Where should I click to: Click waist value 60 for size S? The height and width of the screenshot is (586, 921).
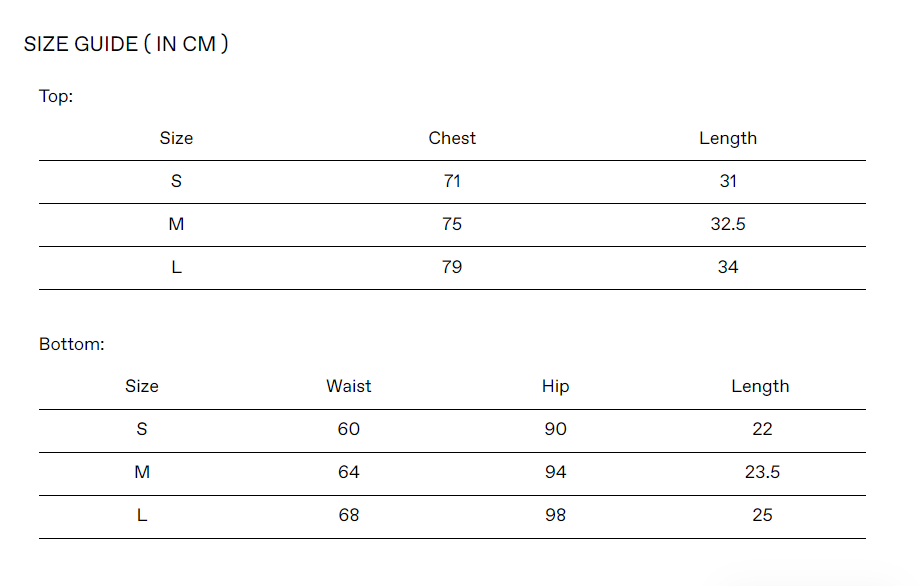click(x=349, y=429)
